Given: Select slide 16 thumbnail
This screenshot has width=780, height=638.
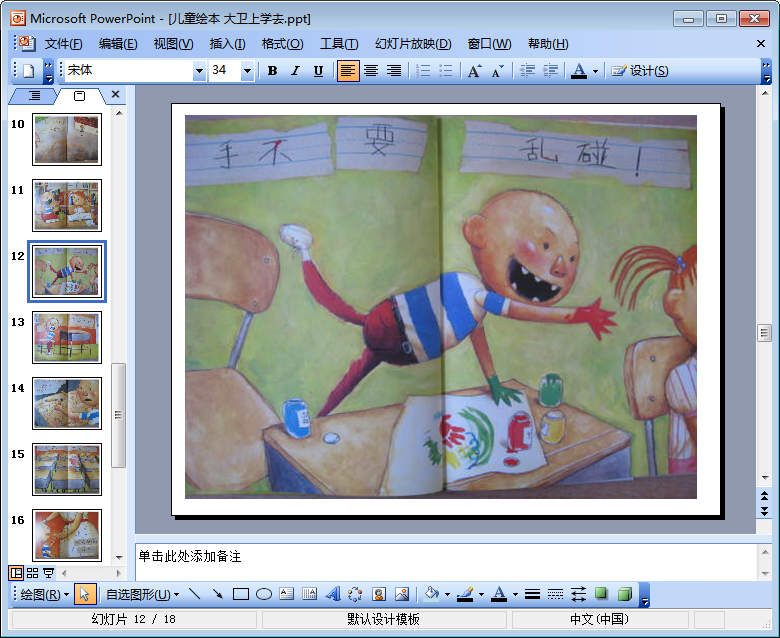Looking at the screenshot, I should pyautogui.click(x=67, y=536).
